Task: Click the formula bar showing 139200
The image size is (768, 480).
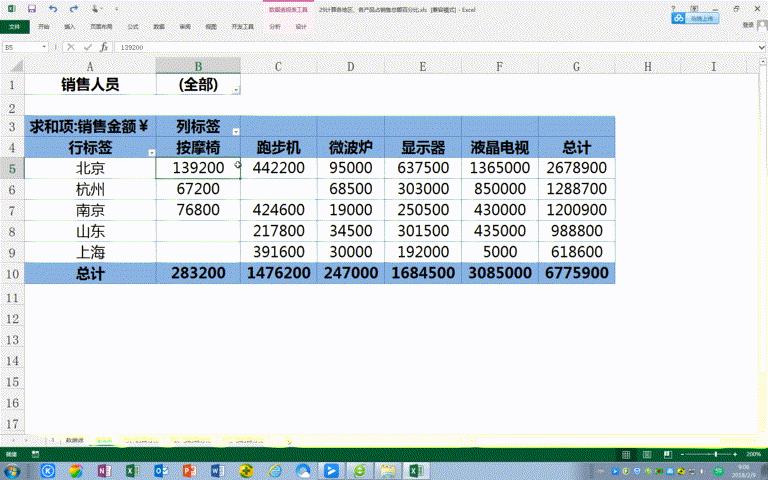Action: [x=436, y=47]
